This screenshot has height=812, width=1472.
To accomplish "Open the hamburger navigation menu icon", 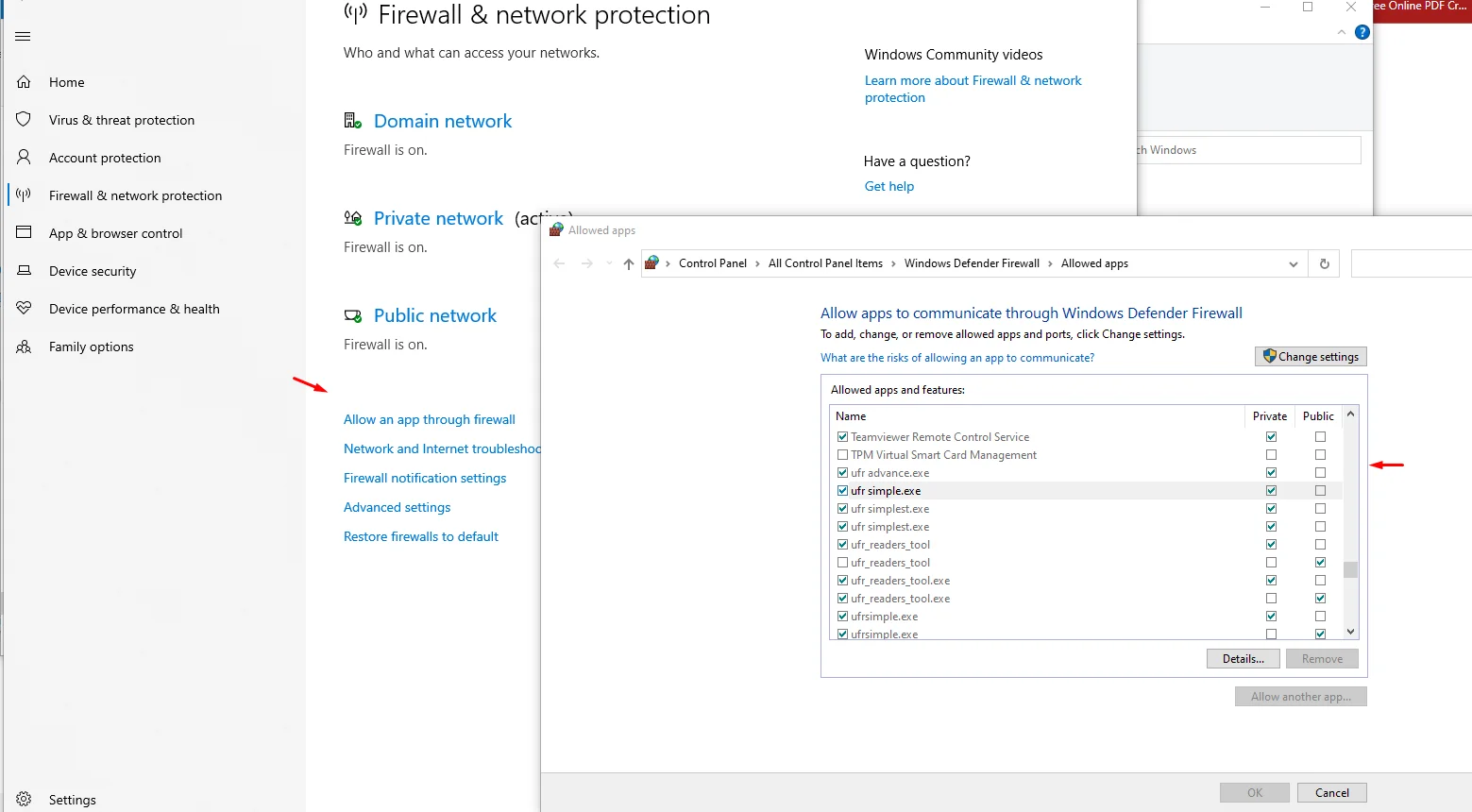I will point(24,37).
